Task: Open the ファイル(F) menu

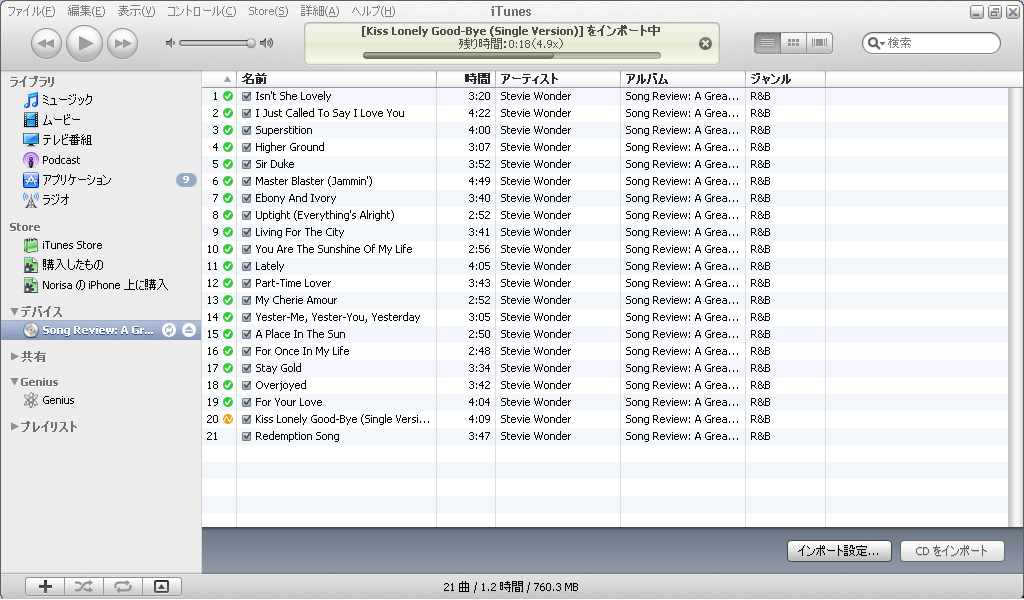Action: pos(31,11)
